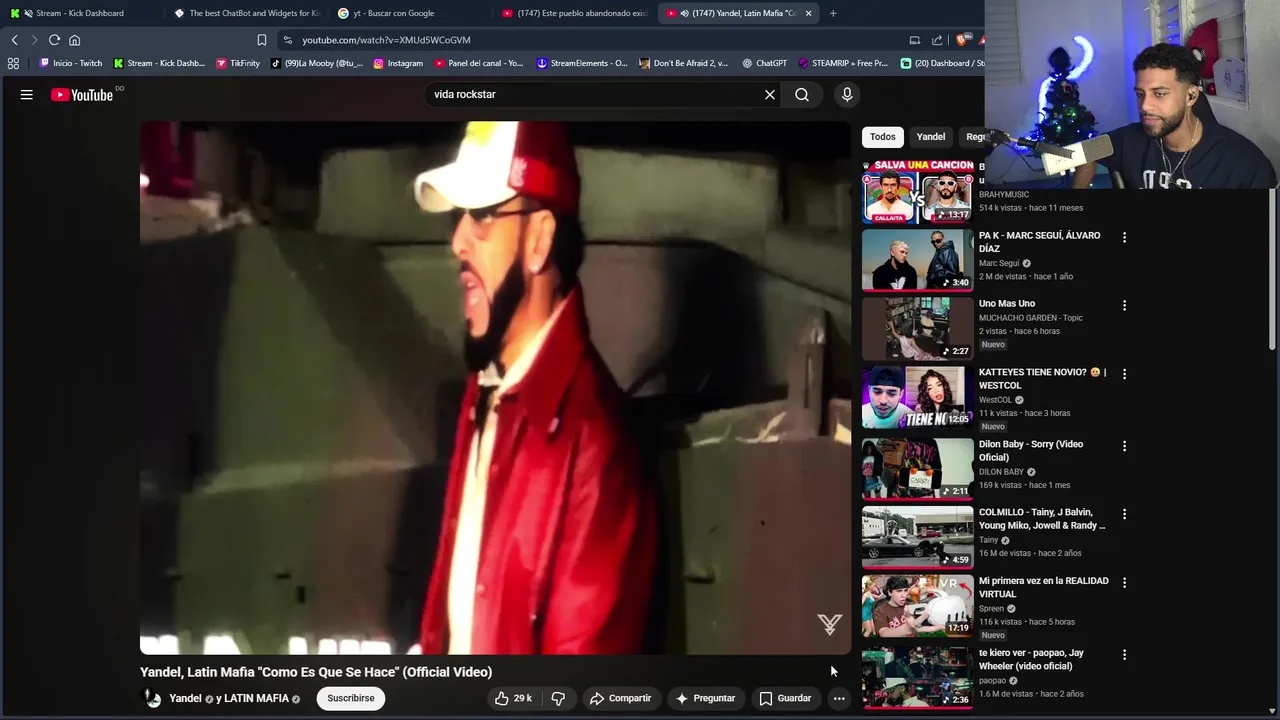The image size is (1280, 720).
Task: Open the Marc Seguí channel name
Action: coord(999,263)
